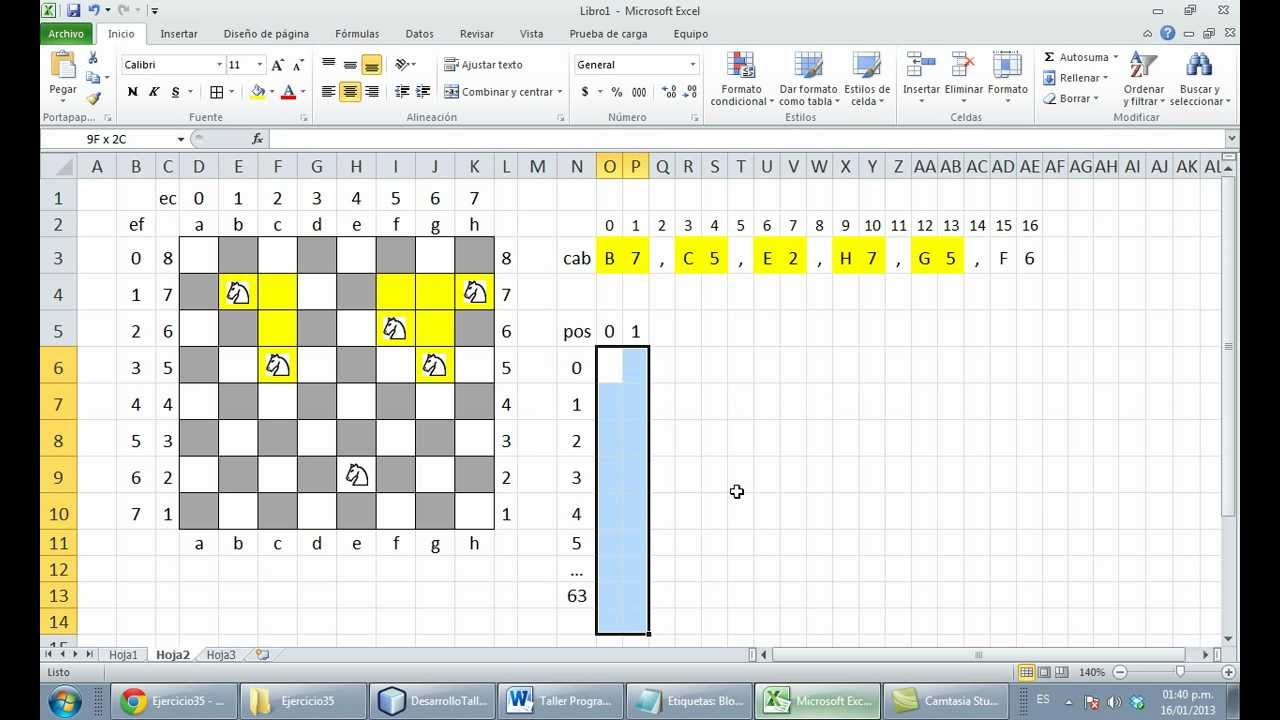Viewport: 1280px width, 720px height.
Task: Switch to the Hoja3 sheet
Action: (x=221, y=655)
